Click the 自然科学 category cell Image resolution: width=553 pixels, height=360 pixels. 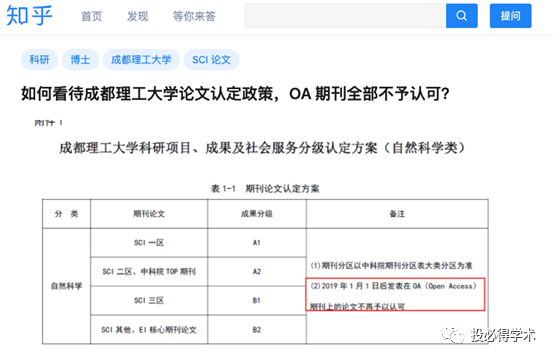pyautogui.click(x=66, y=286)
